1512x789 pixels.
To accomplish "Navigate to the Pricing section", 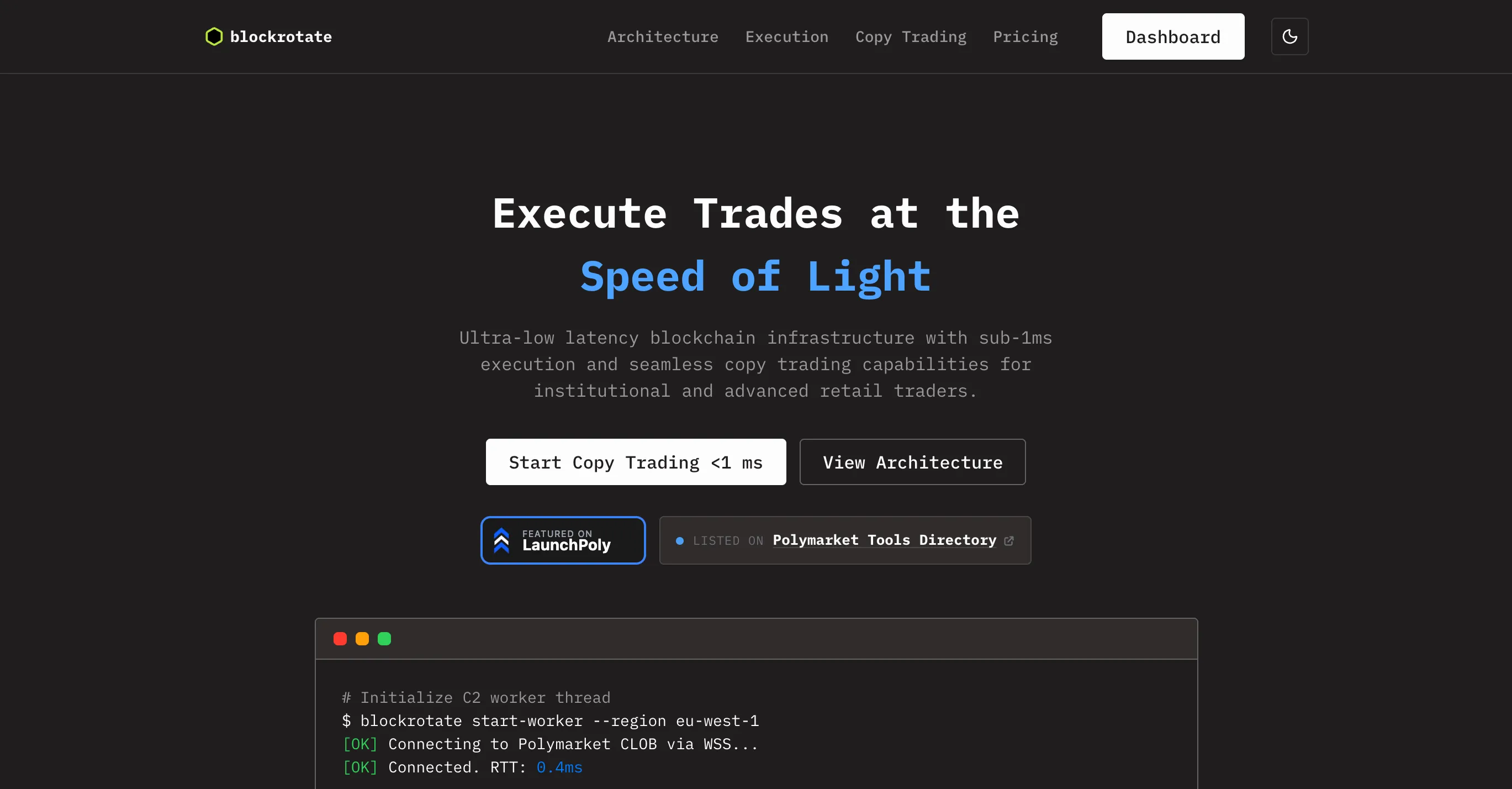I will [1025, 36].
